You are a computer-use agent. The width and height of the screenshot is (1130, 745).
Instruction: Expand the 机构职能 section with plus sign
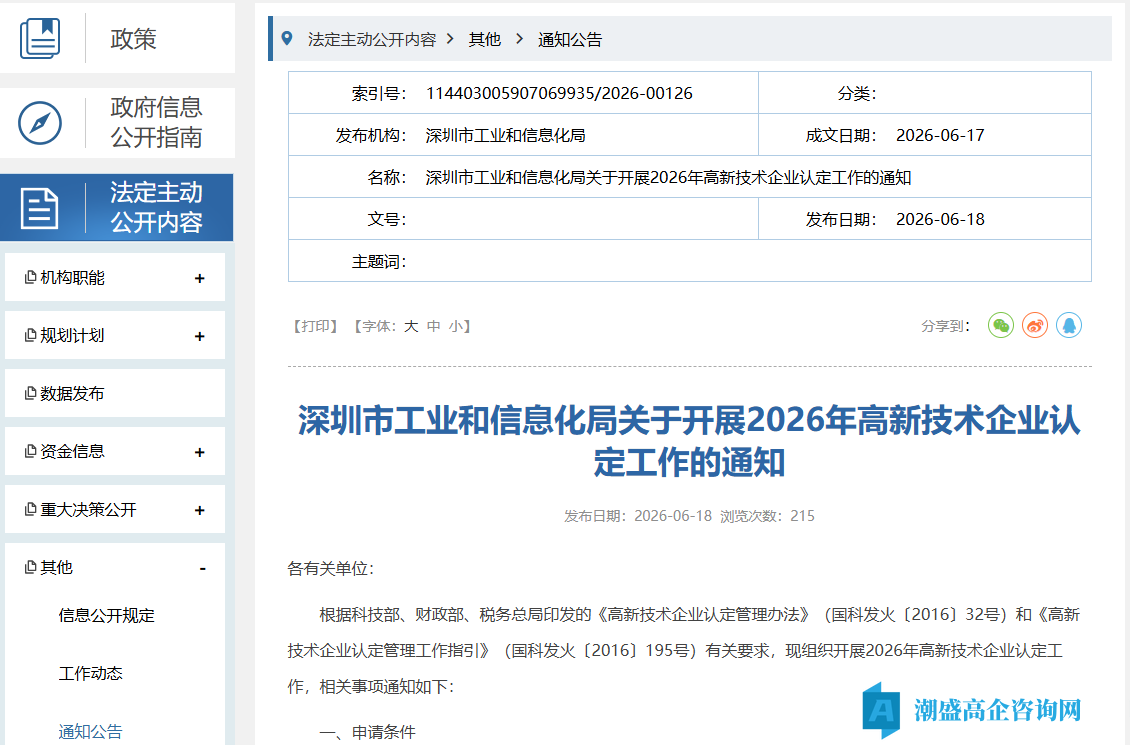click(x=200, y=278)
